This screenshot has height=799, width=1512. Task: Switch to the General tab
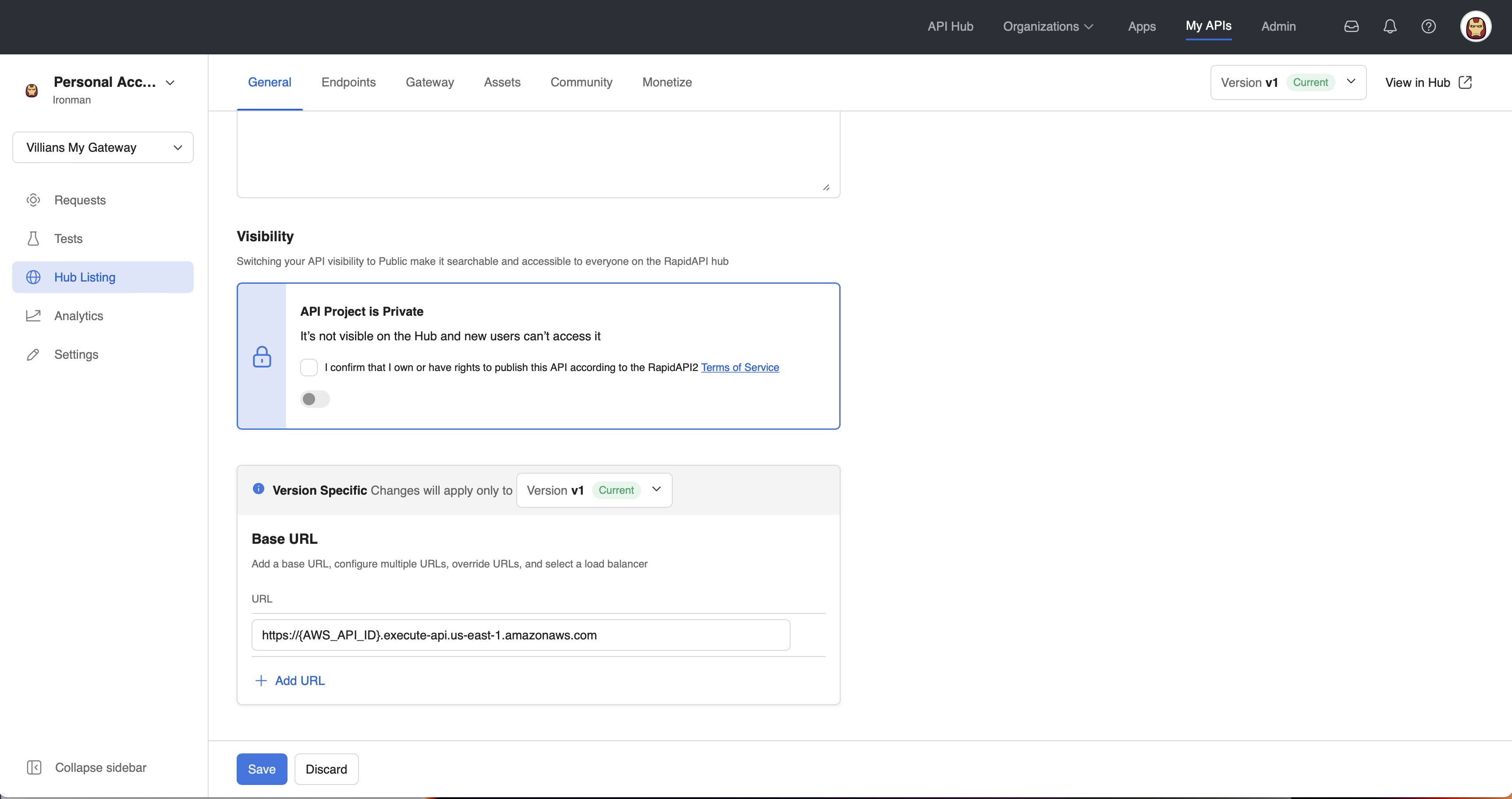[x=270, y=82]
